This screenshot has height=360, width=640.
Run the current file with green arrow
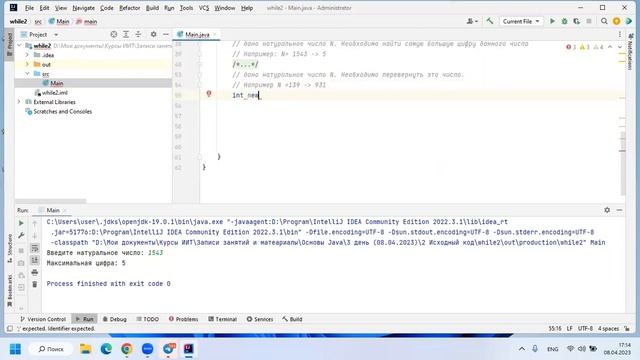[x=552, y=21]
